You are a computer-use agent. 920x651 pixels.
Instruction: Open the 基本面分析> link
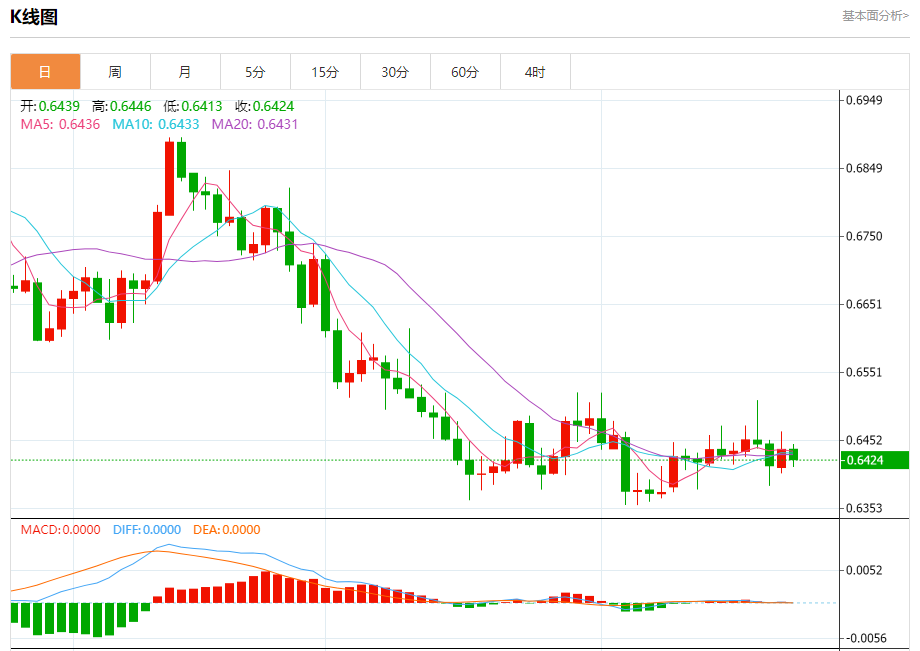coord(875,16)
